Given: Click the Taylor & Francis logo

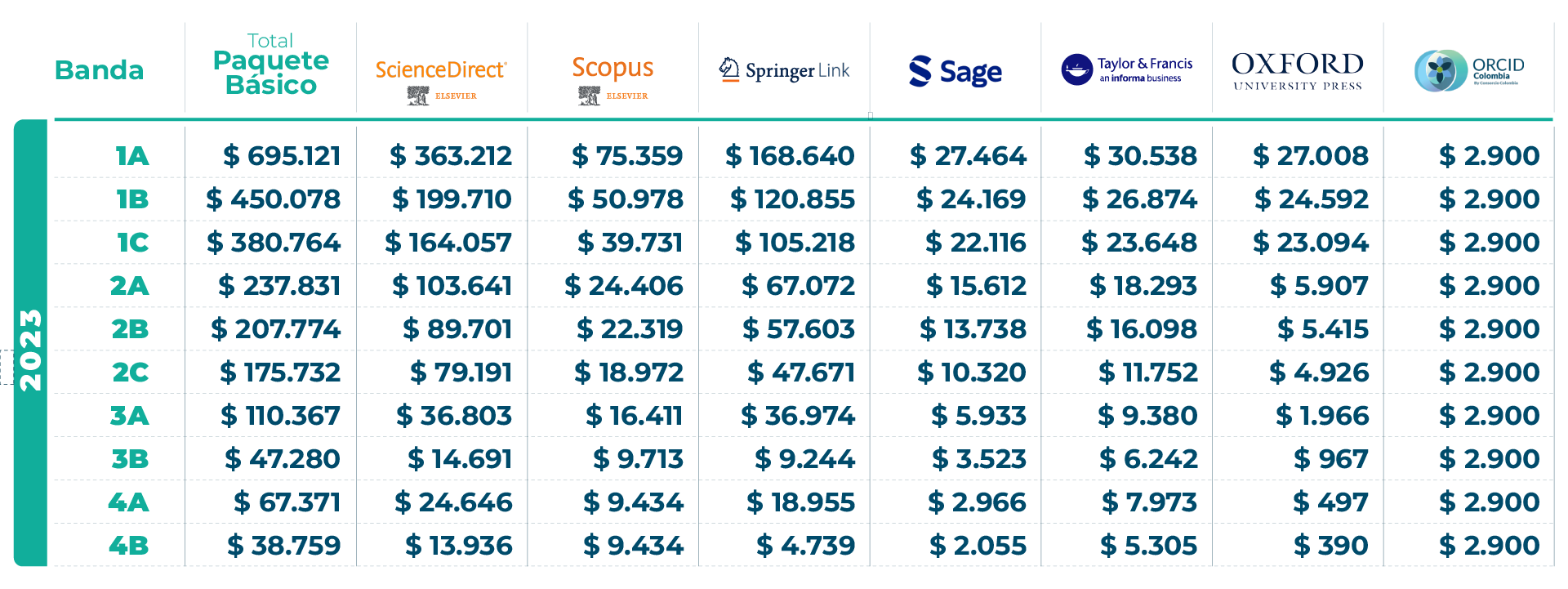Looking at the screenshot, I should [1126, 69].
